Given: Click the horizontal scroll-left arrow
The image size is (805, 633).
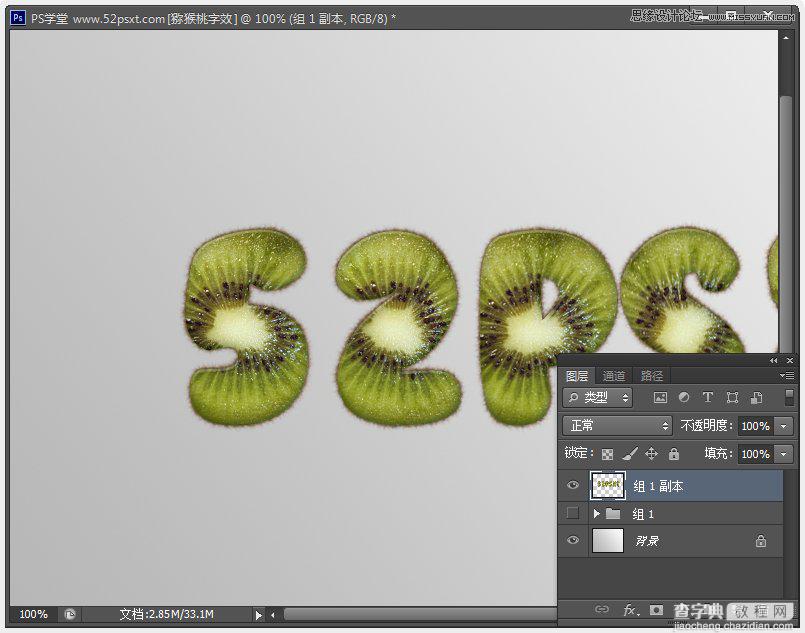Looking at the screenshot, I should (273, 615).
